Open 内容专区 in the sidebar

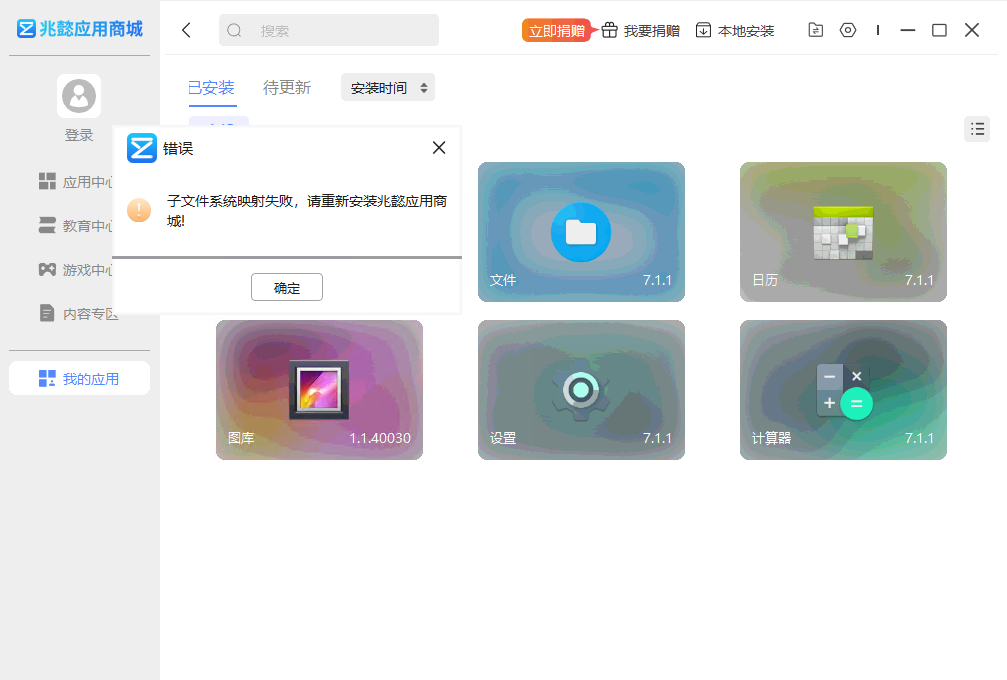(78, 313)
